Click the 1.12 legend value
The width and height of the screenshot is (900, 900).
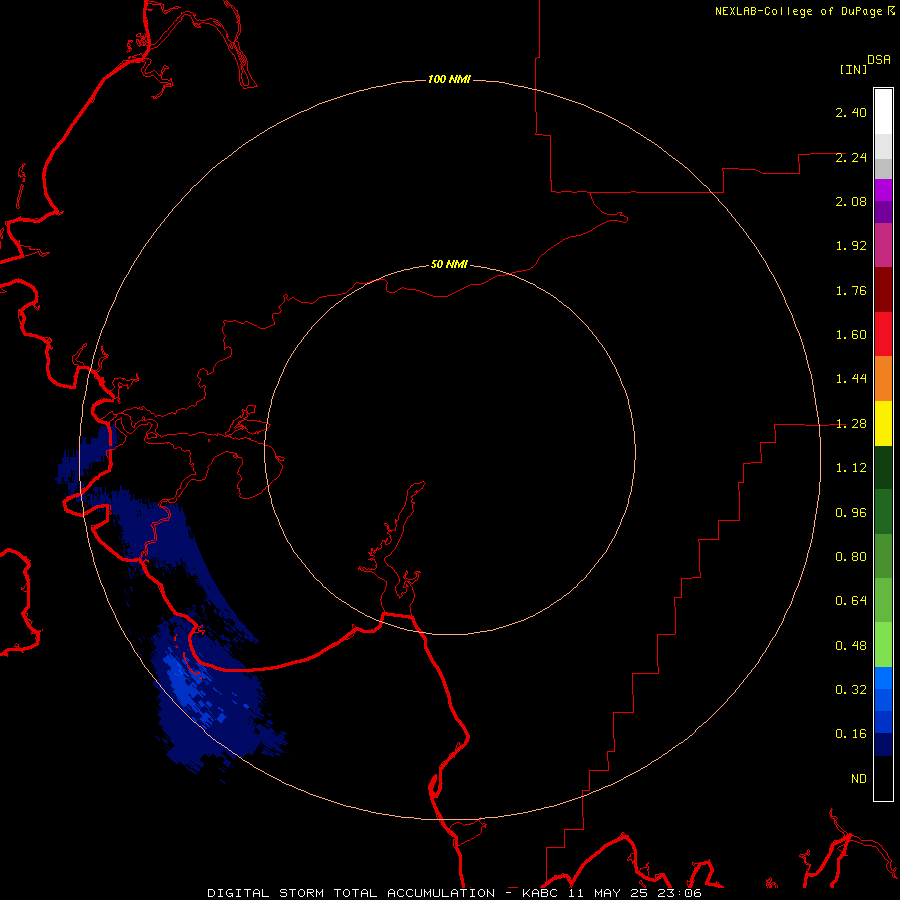coord(851,468)
